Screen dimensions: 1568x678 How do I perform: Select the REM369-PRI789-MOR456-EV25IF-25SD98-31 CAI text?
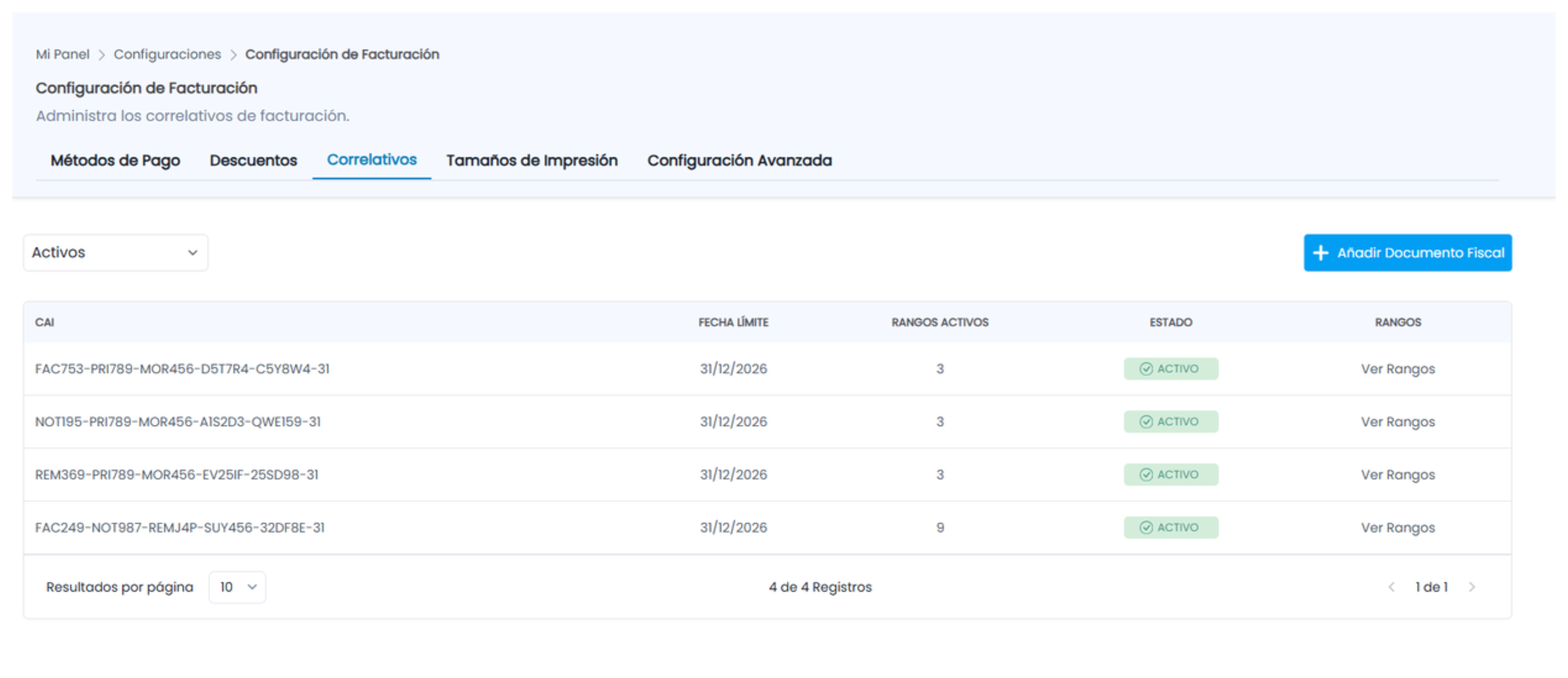(x=176, y=475)
